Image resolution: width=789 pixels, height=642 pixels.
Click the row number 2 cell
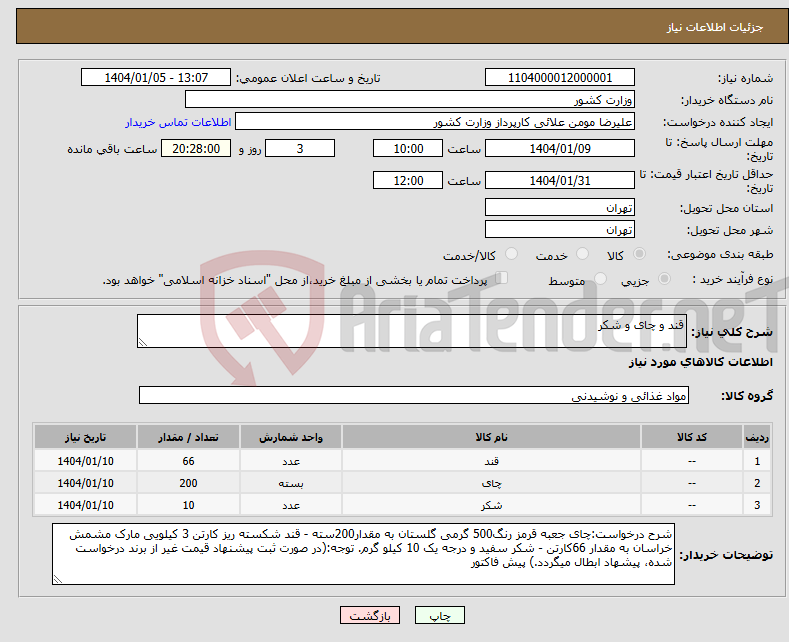[x=757, y=483]
